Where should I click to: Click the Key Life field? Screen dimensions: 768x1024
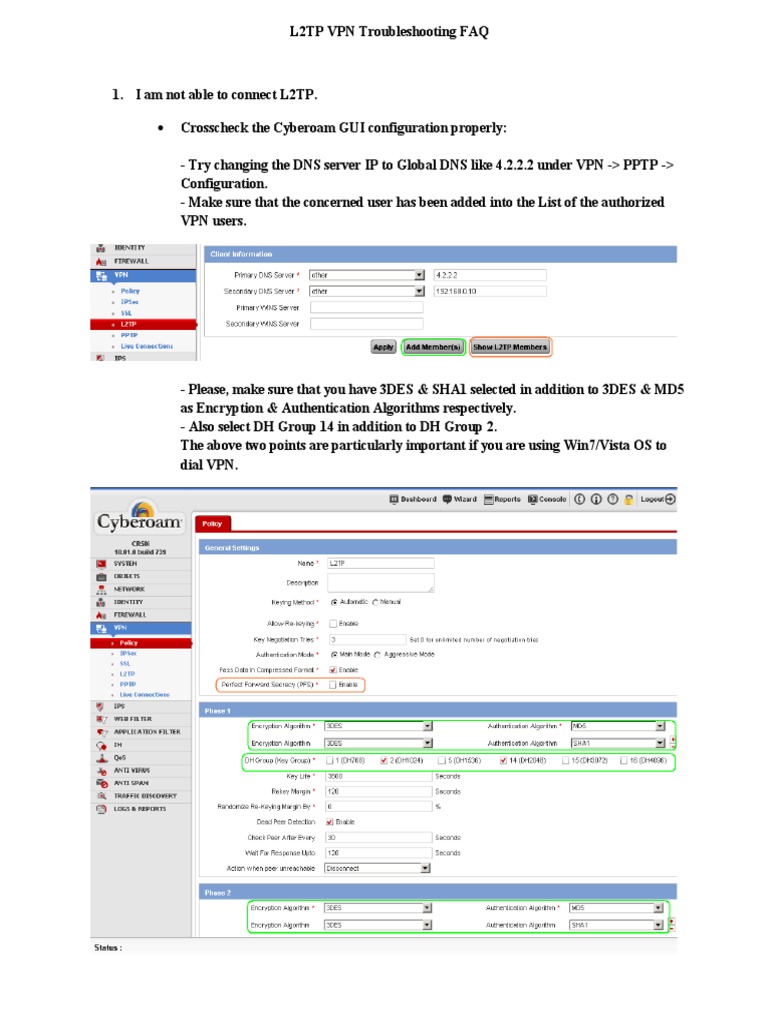378,776
